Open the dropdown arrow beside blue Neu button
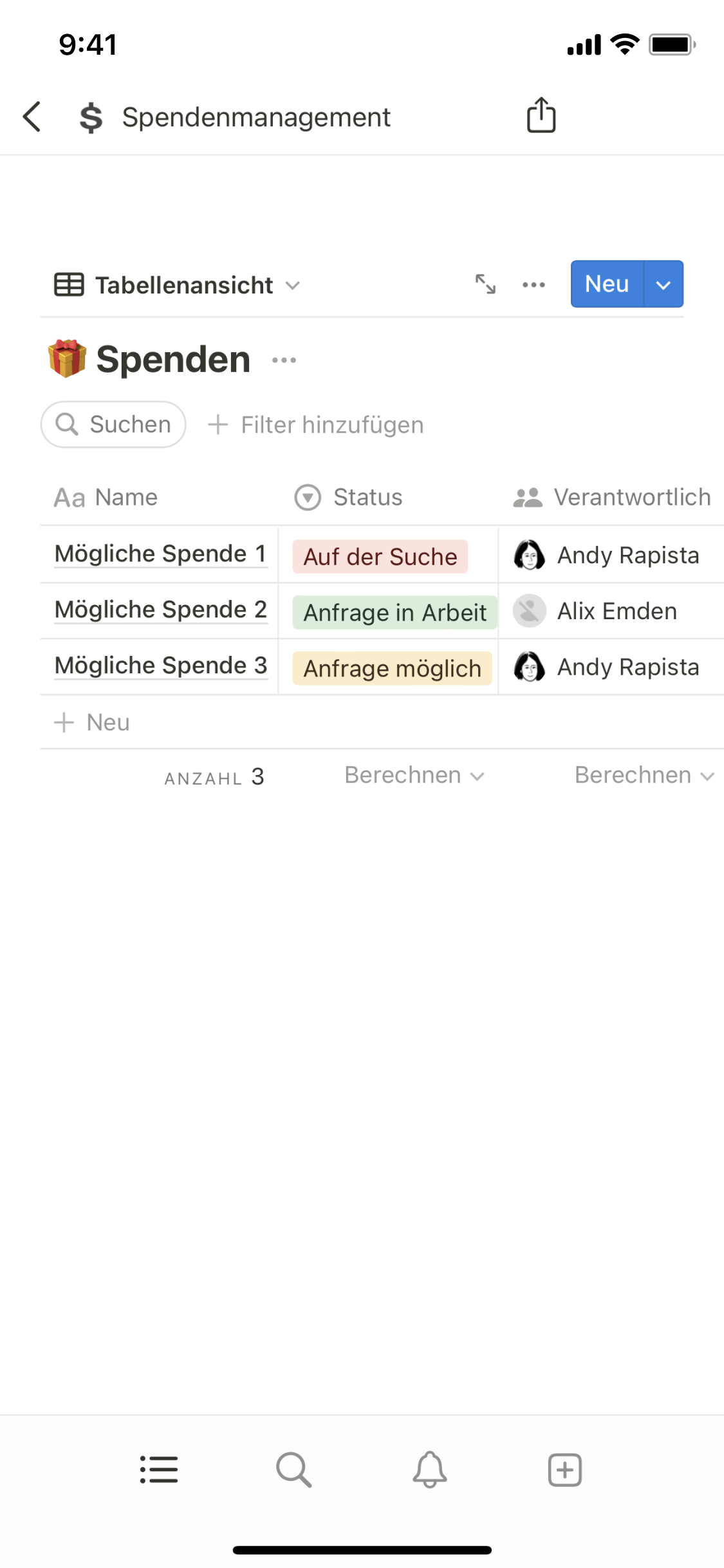The image size is (724, 1568). (x=664, y=285)
